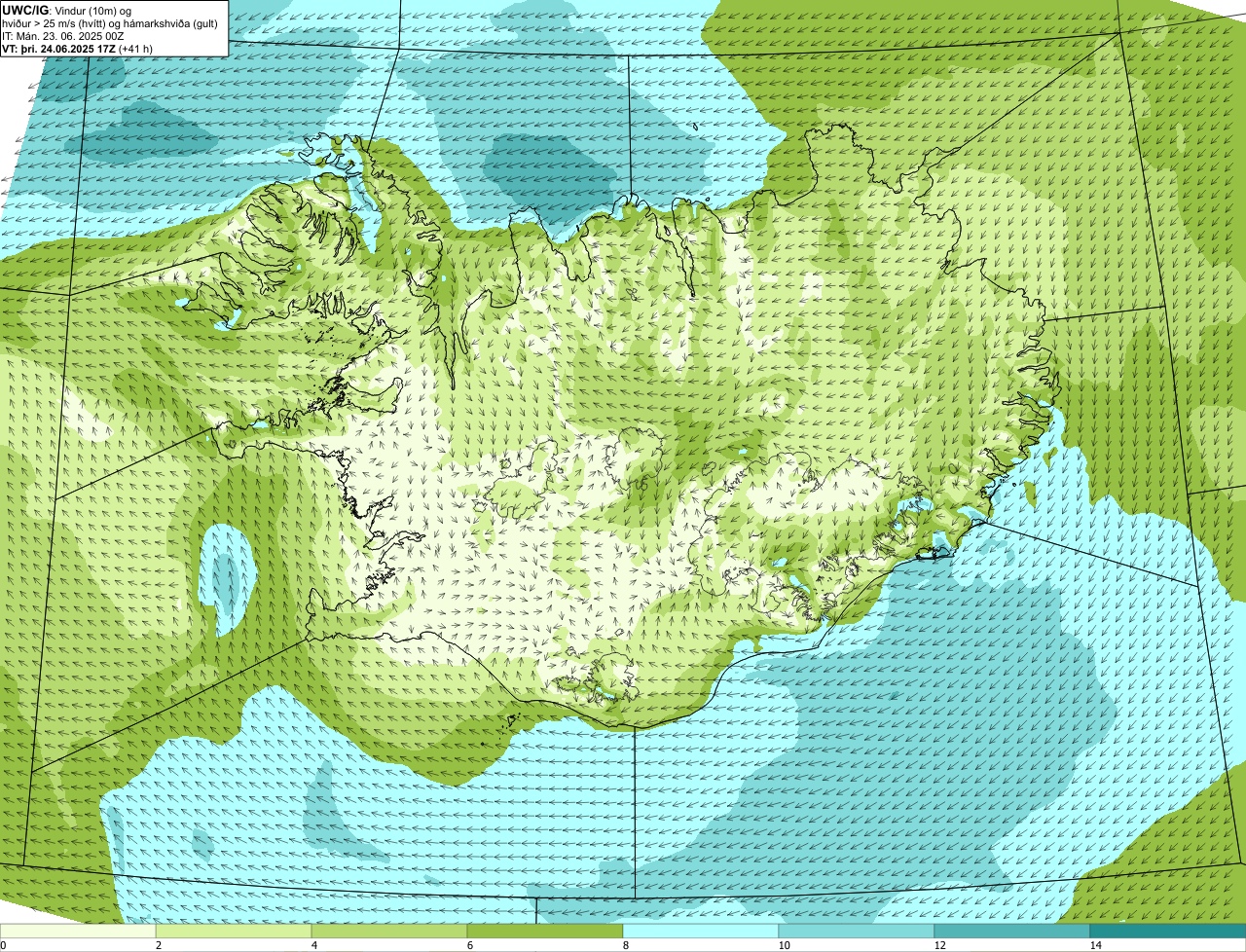Click the 12–14 m/s legend swatch

(x=1012, y=932)
